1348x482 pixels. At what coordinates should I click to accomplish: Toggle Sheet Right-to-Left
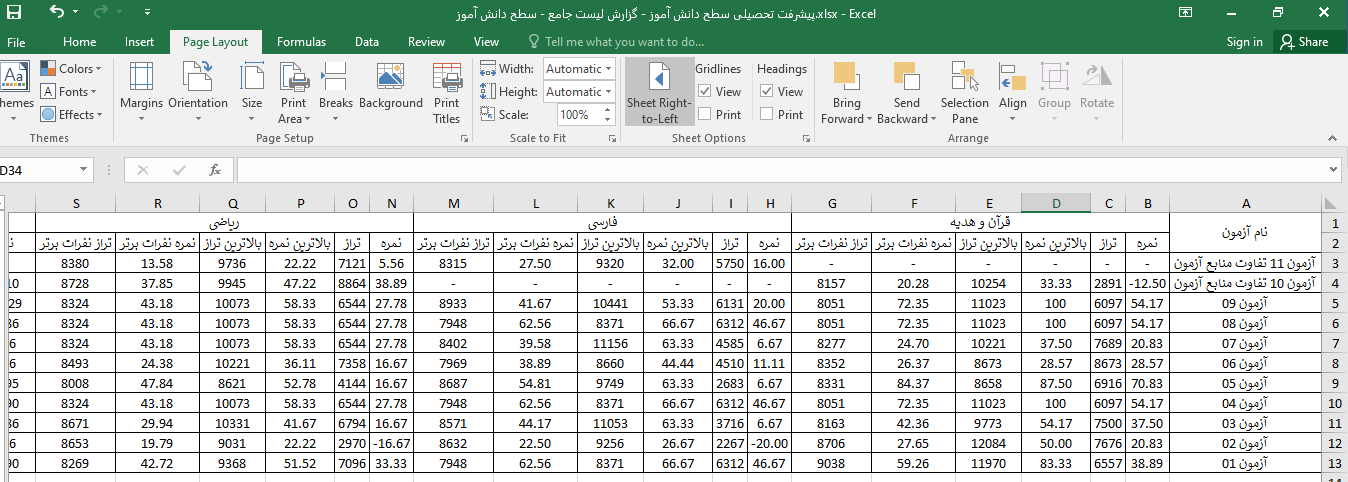point(659,92)
